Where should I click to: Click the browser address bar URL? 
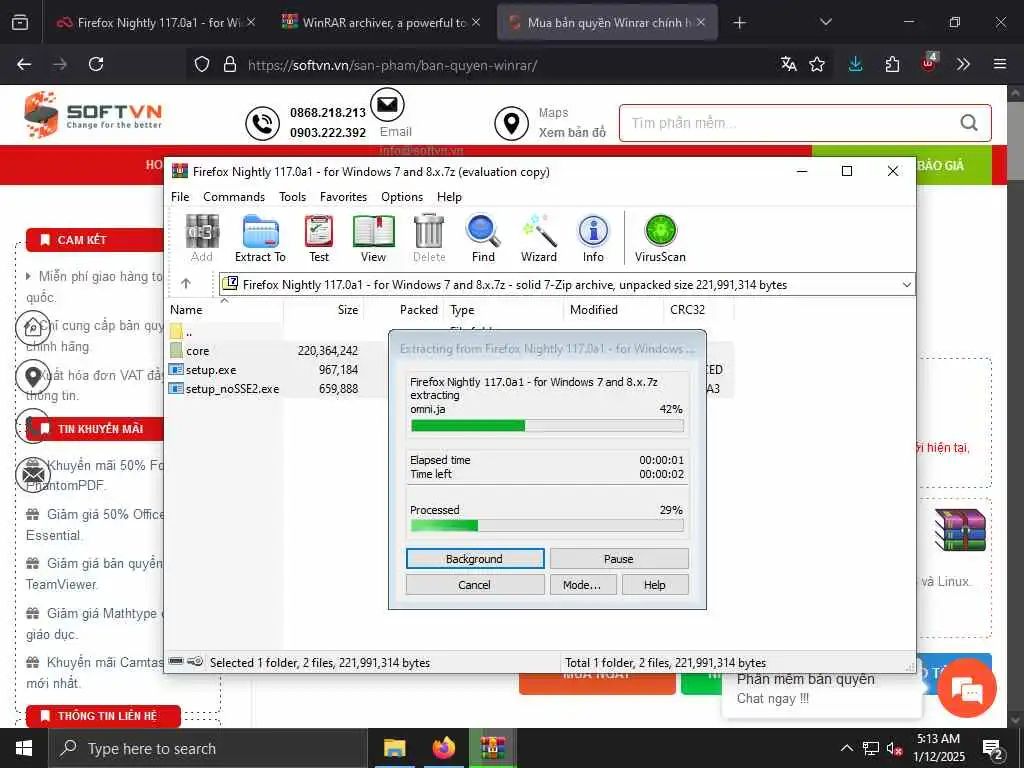[x=392, y=65]
